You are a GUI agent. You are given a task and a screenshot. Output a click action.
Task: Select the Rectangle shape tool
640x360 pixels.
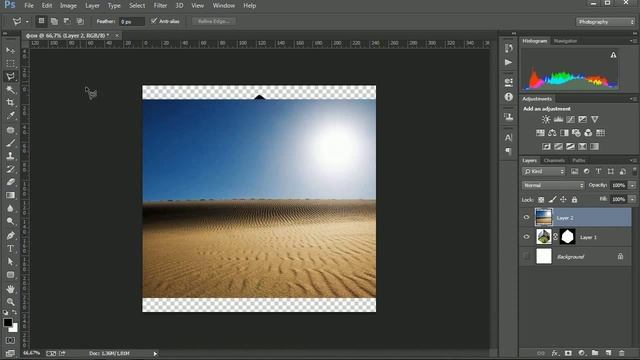pyautogui.click(x=11, y=275)
